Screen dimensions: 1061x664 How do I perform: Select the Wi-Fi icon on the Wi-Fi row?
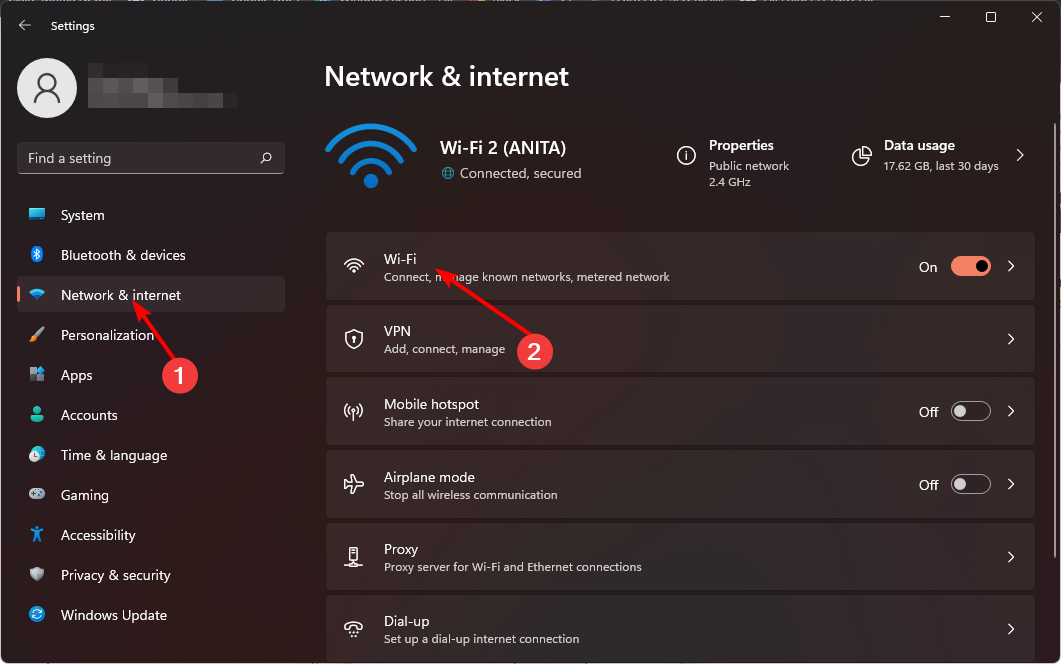[354, 266]
